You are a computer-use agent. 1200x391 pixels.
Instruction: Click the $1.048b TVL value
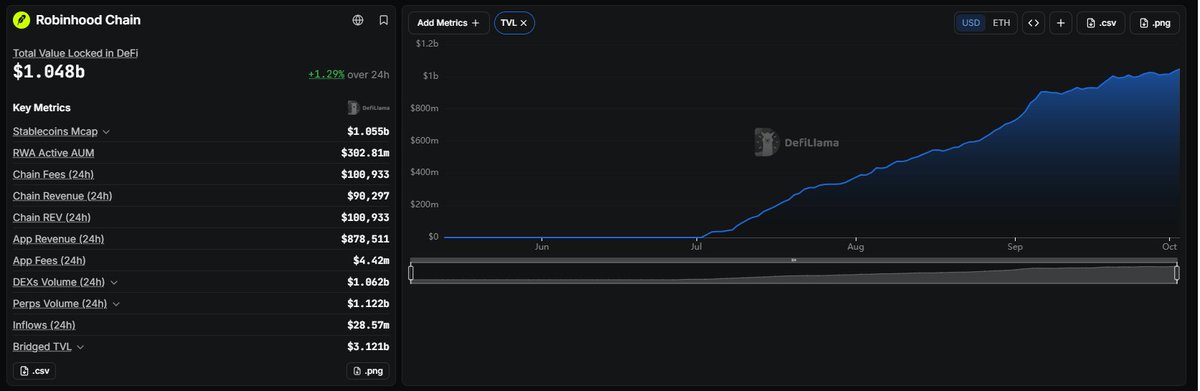(49, 72)
